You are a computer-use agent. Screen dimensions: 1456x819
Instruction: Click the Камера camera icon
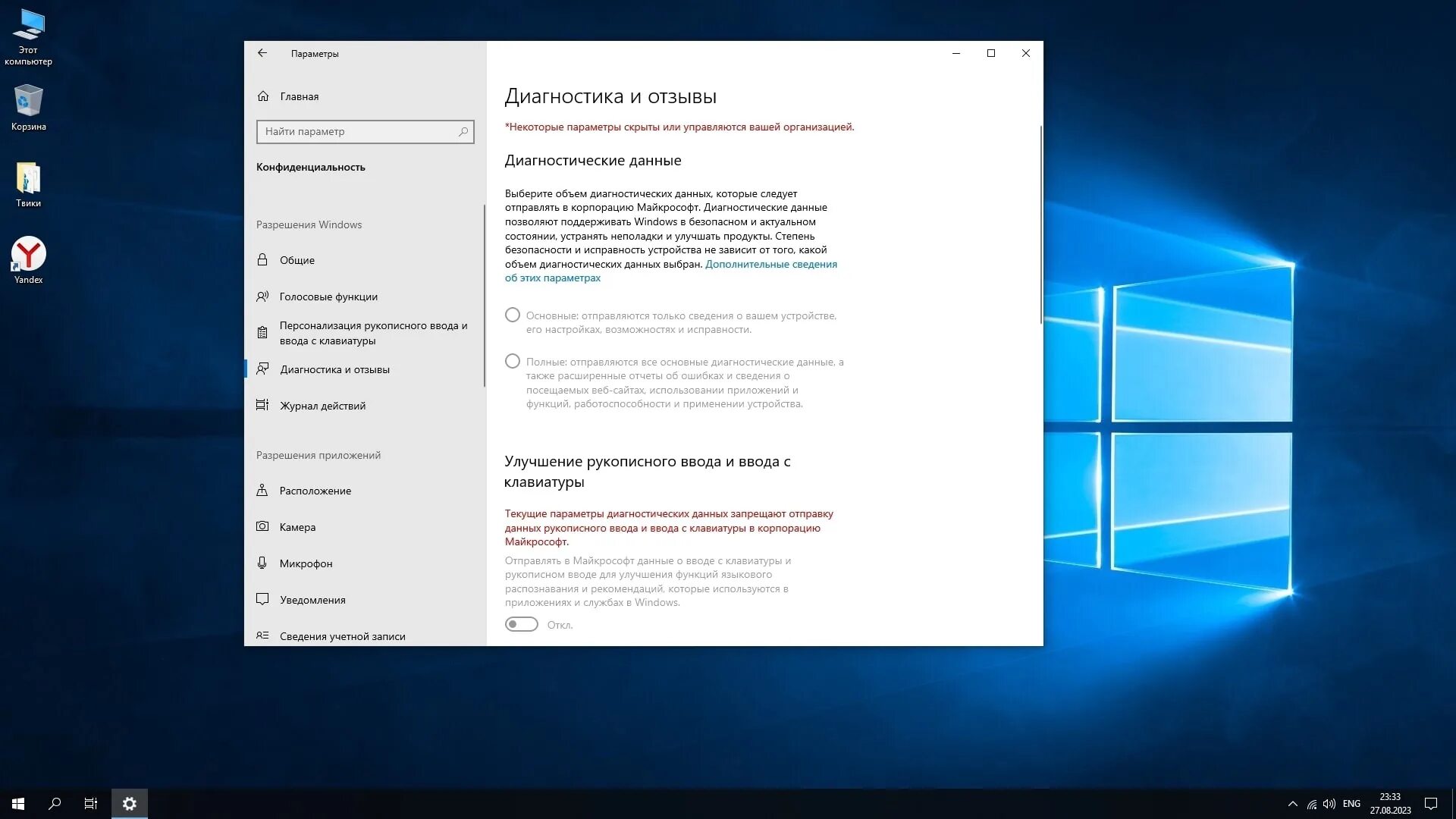coord(262,526)
